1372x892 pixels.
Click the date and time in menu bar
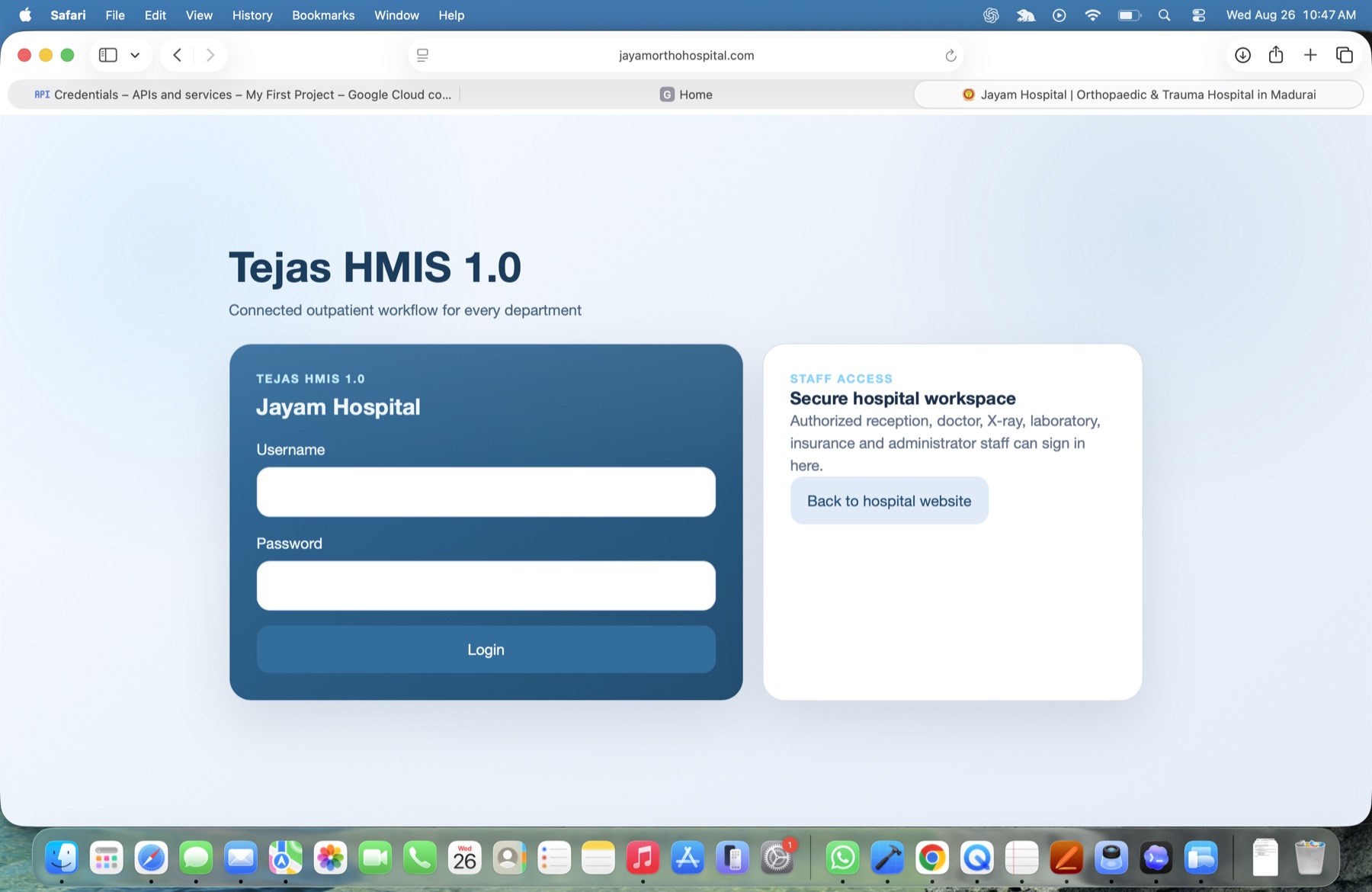(x=1291, y=15)
